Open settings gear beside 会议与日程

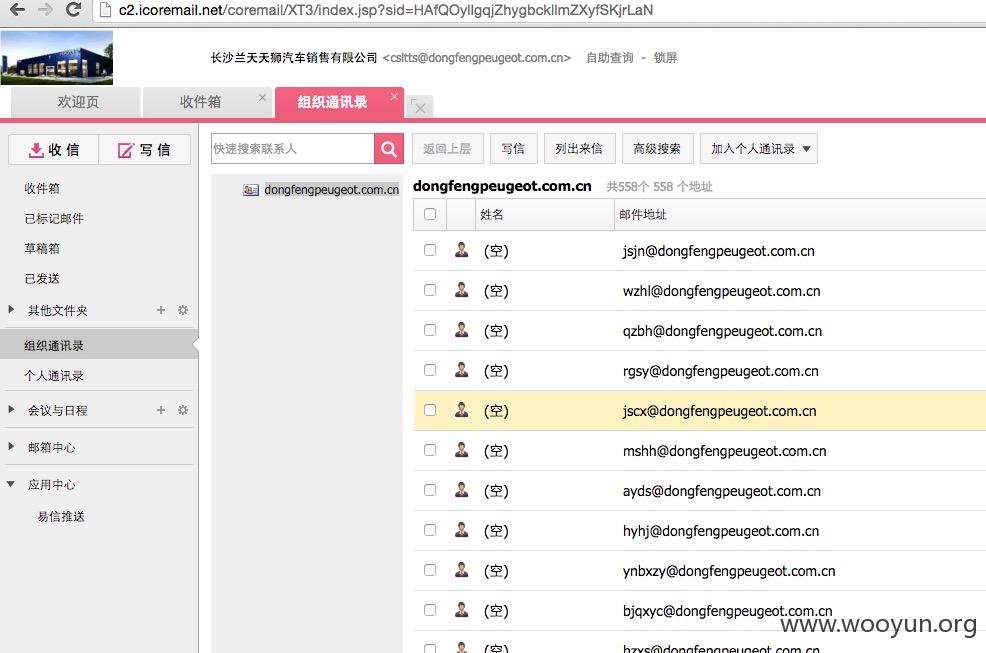coord(183,410)
